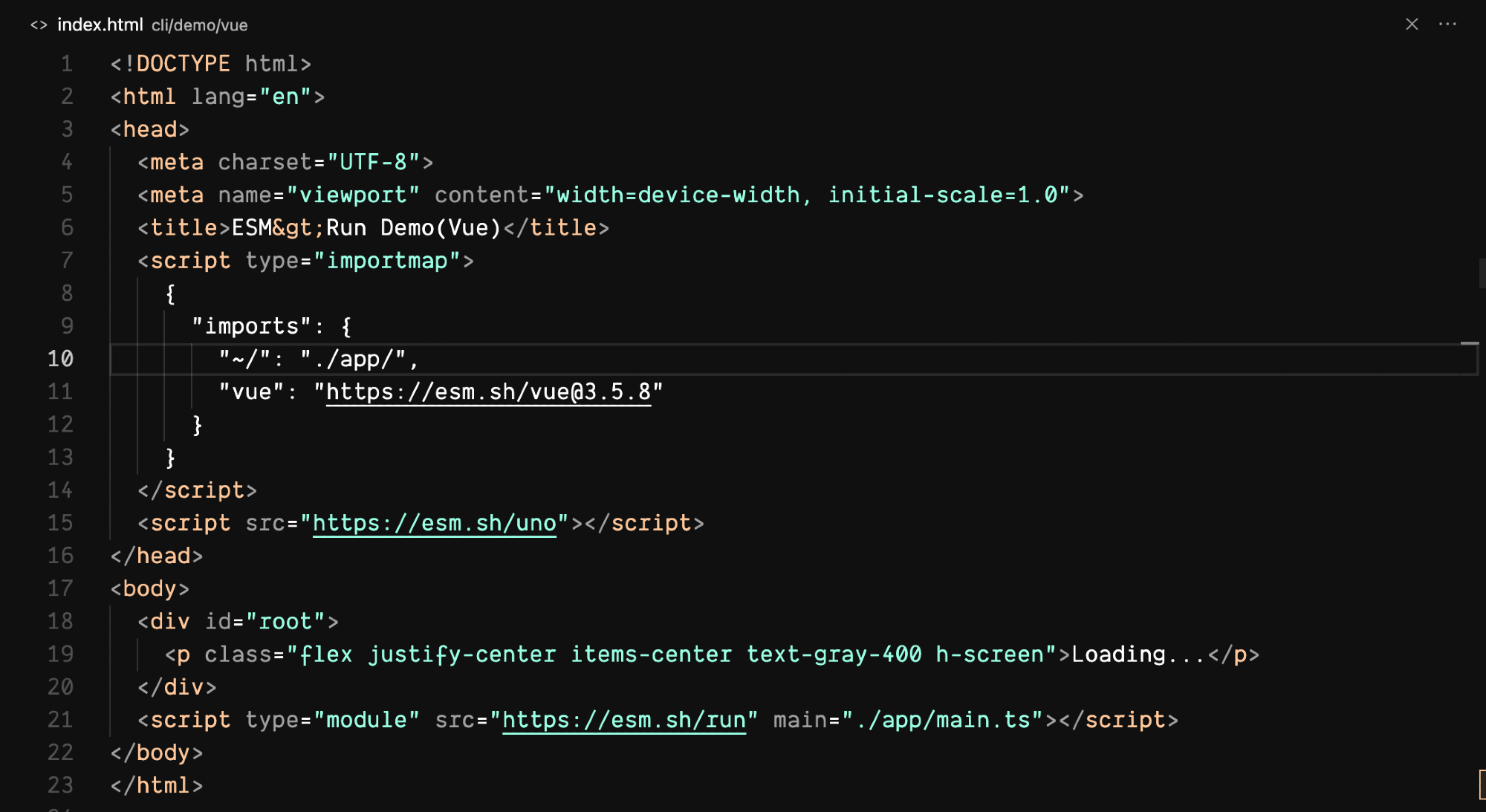1486x812 pixels.
Task: Click the h-screen class name
Action: pyautogui.click(x=990, y=655)
